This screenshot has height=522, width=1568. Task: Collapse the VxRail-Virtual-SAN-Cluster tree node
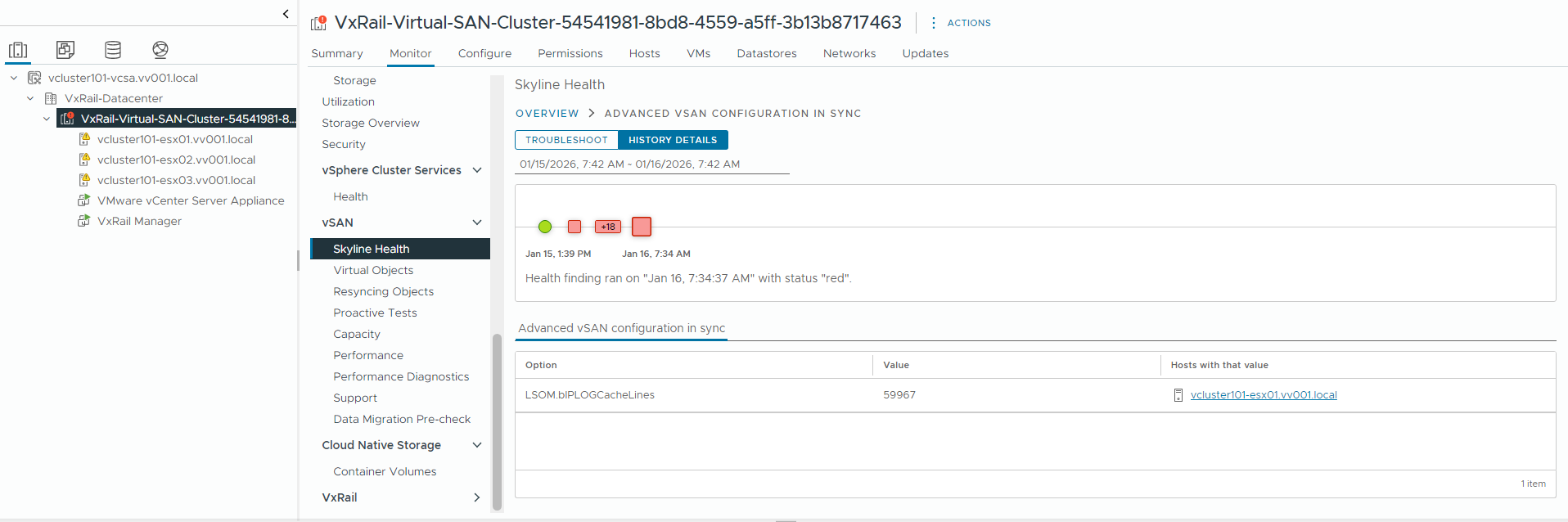point(47,119)
